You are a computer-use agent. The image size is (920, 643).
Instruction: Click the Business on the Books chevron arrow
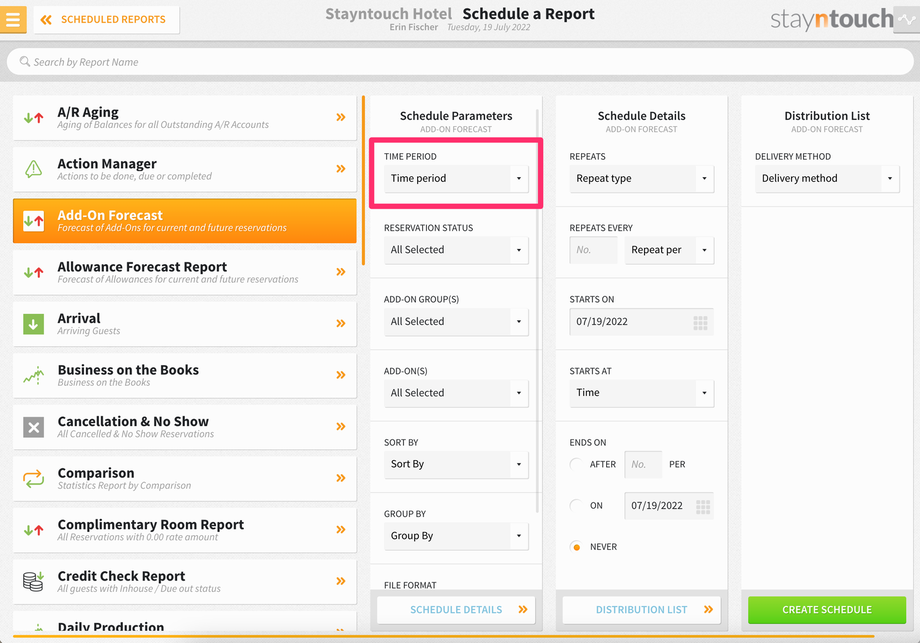click(x=341, y=375)
